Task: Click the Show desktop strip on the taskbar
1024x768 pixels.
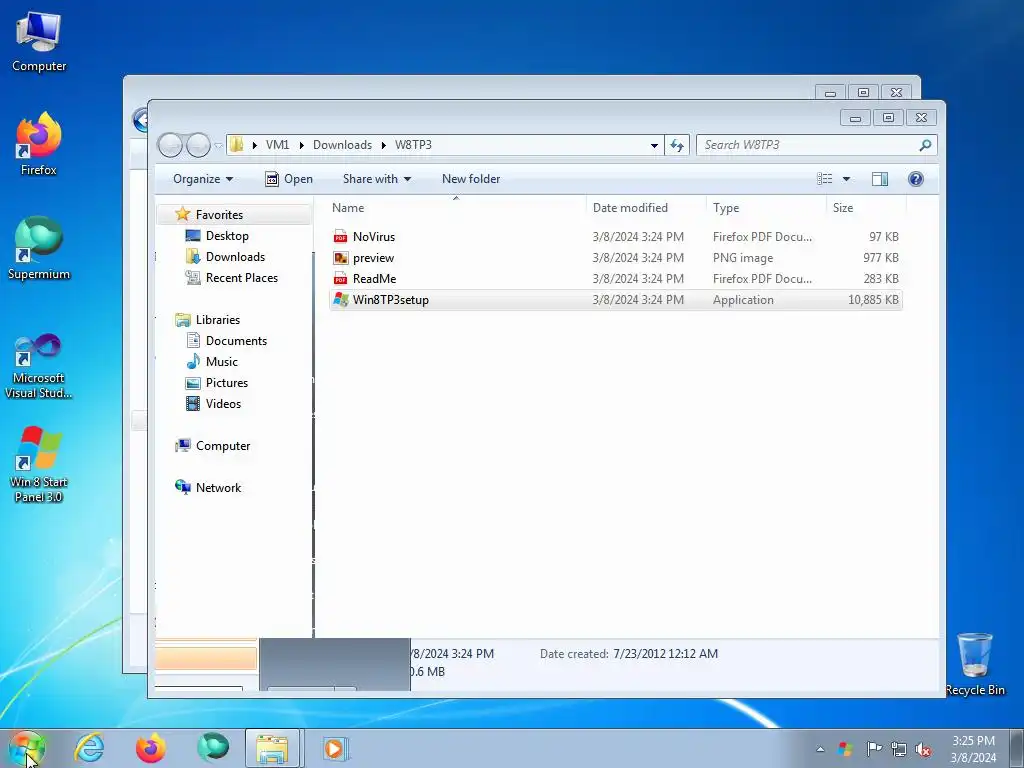Action: click(x=1017, y=749)
